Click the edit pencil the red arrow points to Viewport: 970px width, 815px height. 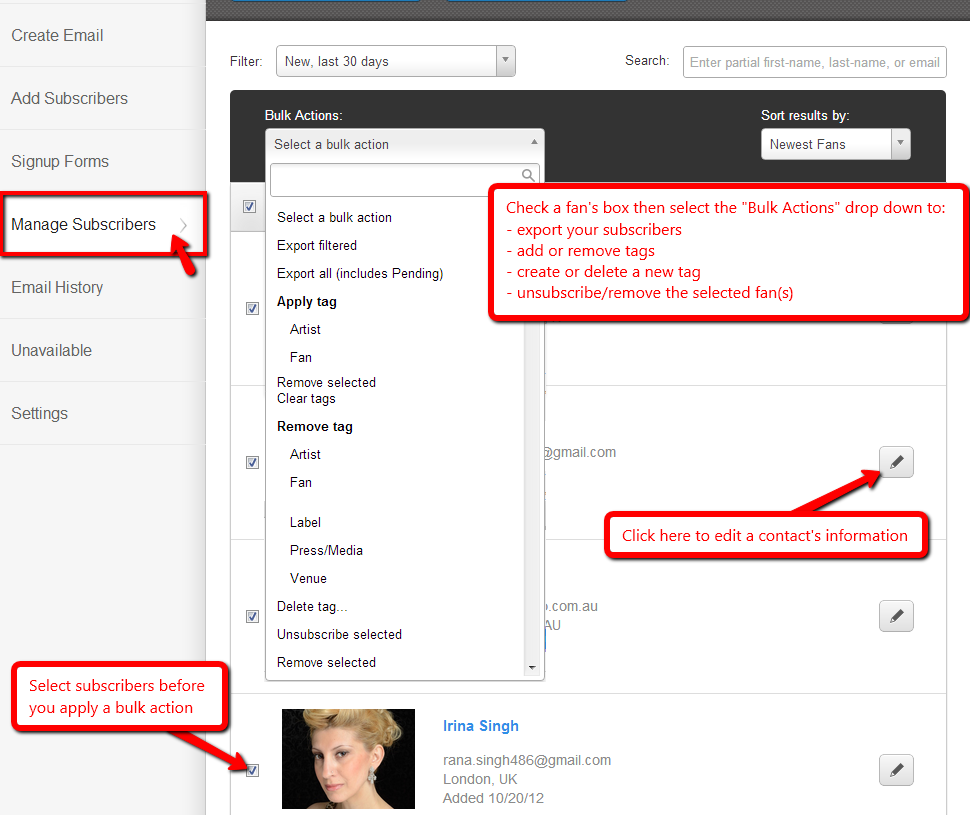896,462
